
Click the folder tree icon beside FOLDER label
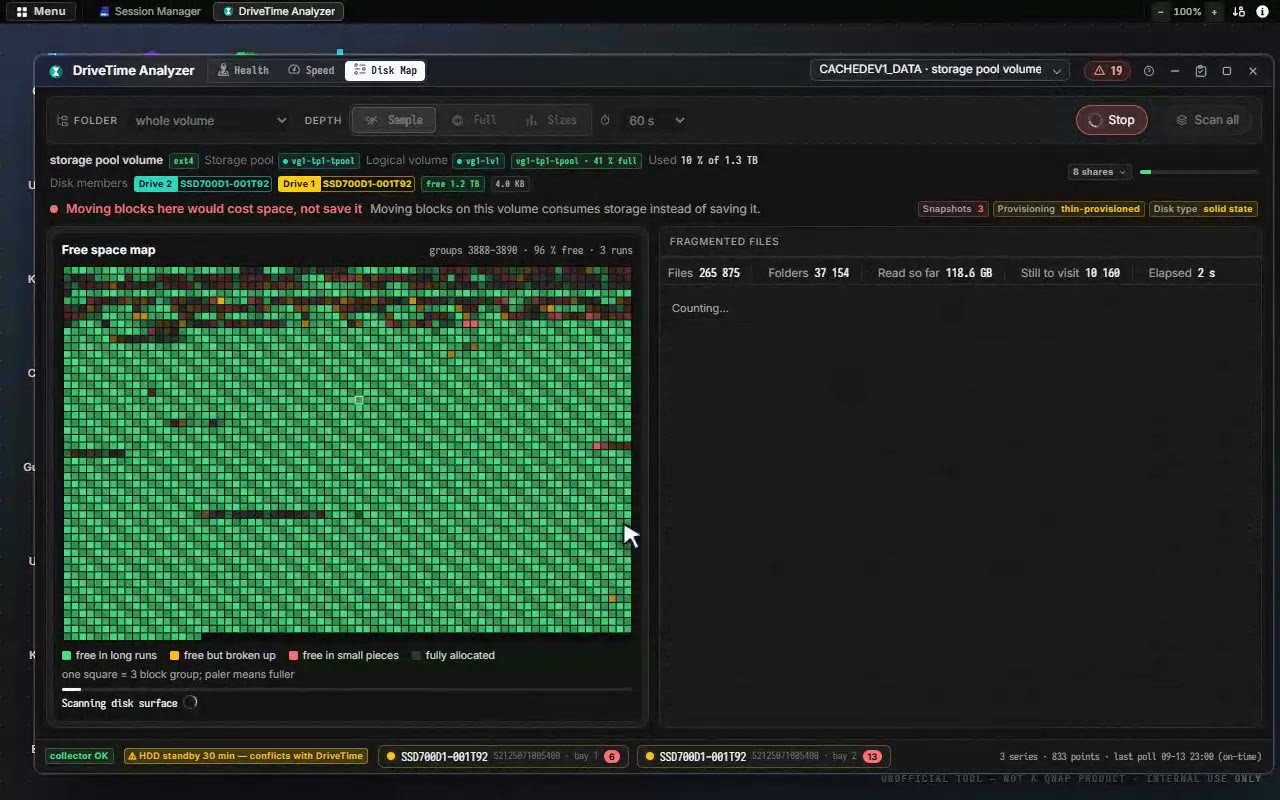63,120
